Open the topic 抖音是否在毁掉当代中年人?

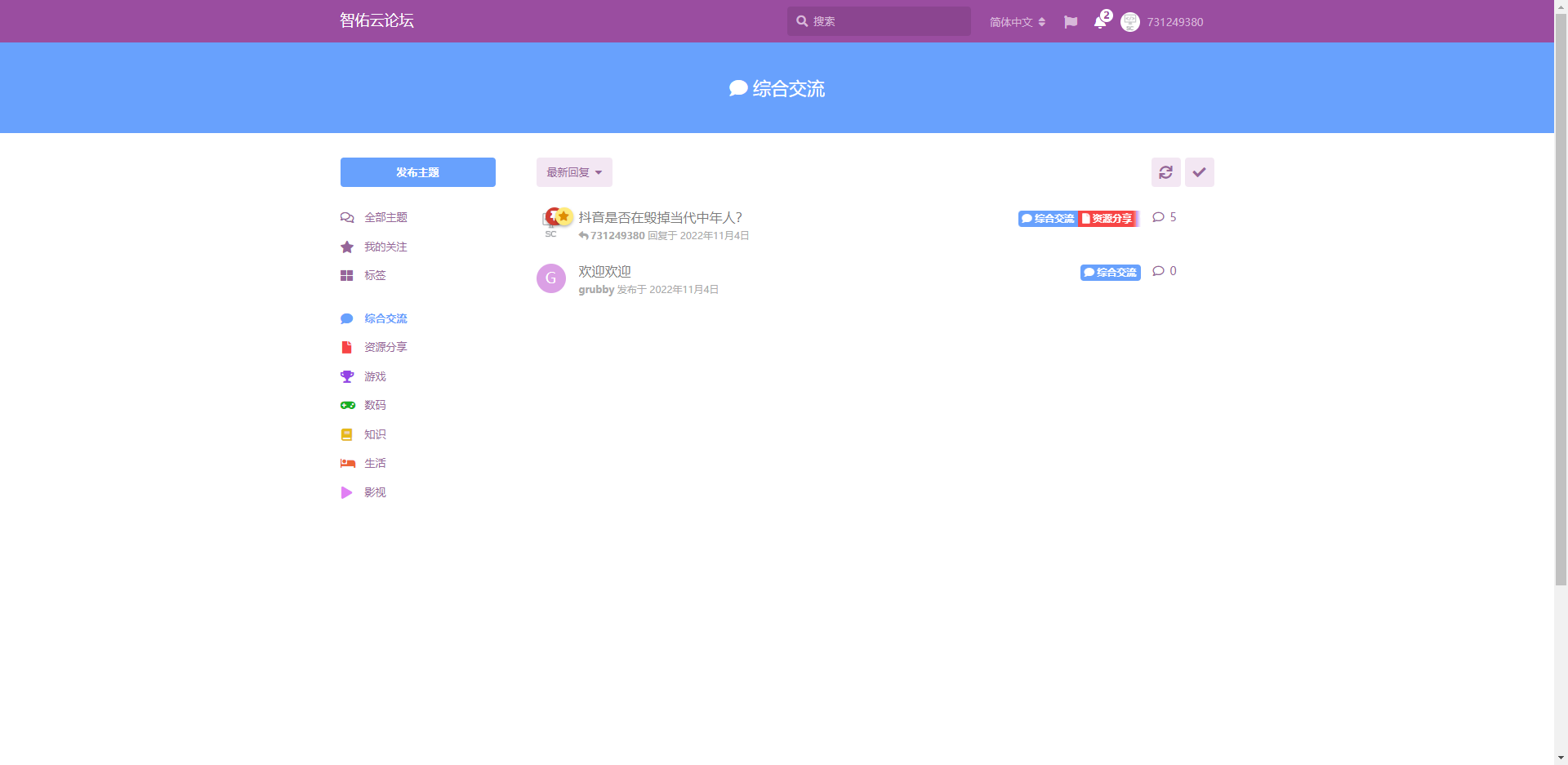pos(660,217)
